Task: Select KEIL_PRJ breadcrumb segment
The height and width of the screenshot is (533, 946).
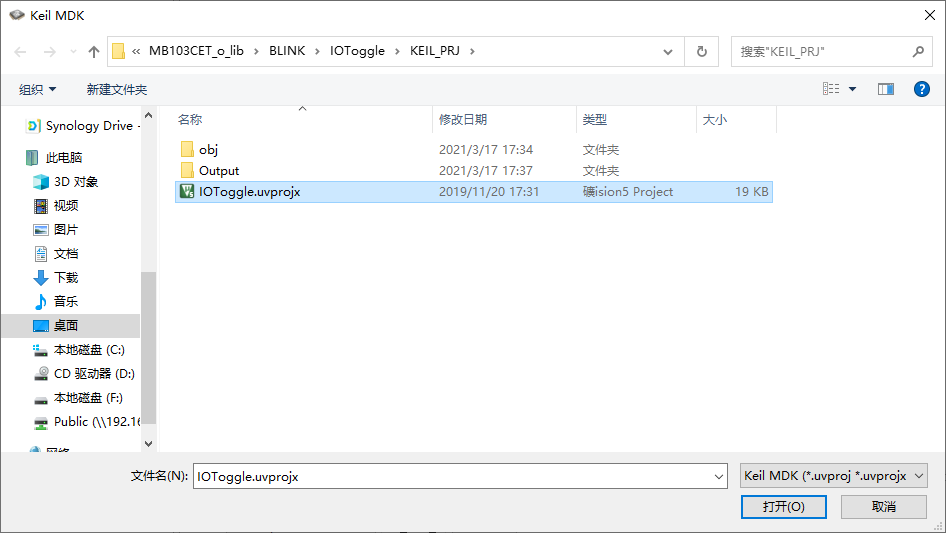Action: tap(434, 51)
